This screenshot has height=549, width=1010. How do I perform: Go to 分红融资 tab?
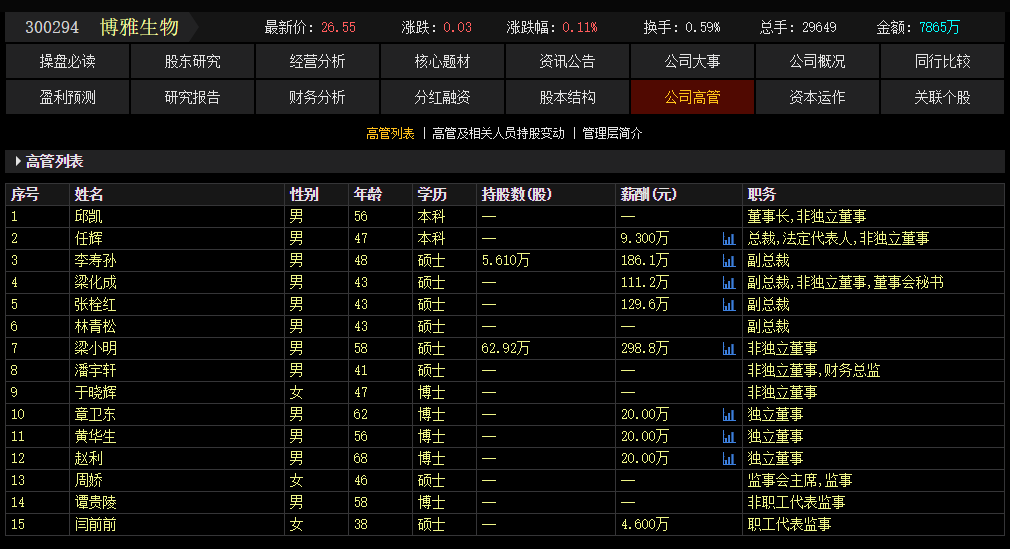pos(443,97)
